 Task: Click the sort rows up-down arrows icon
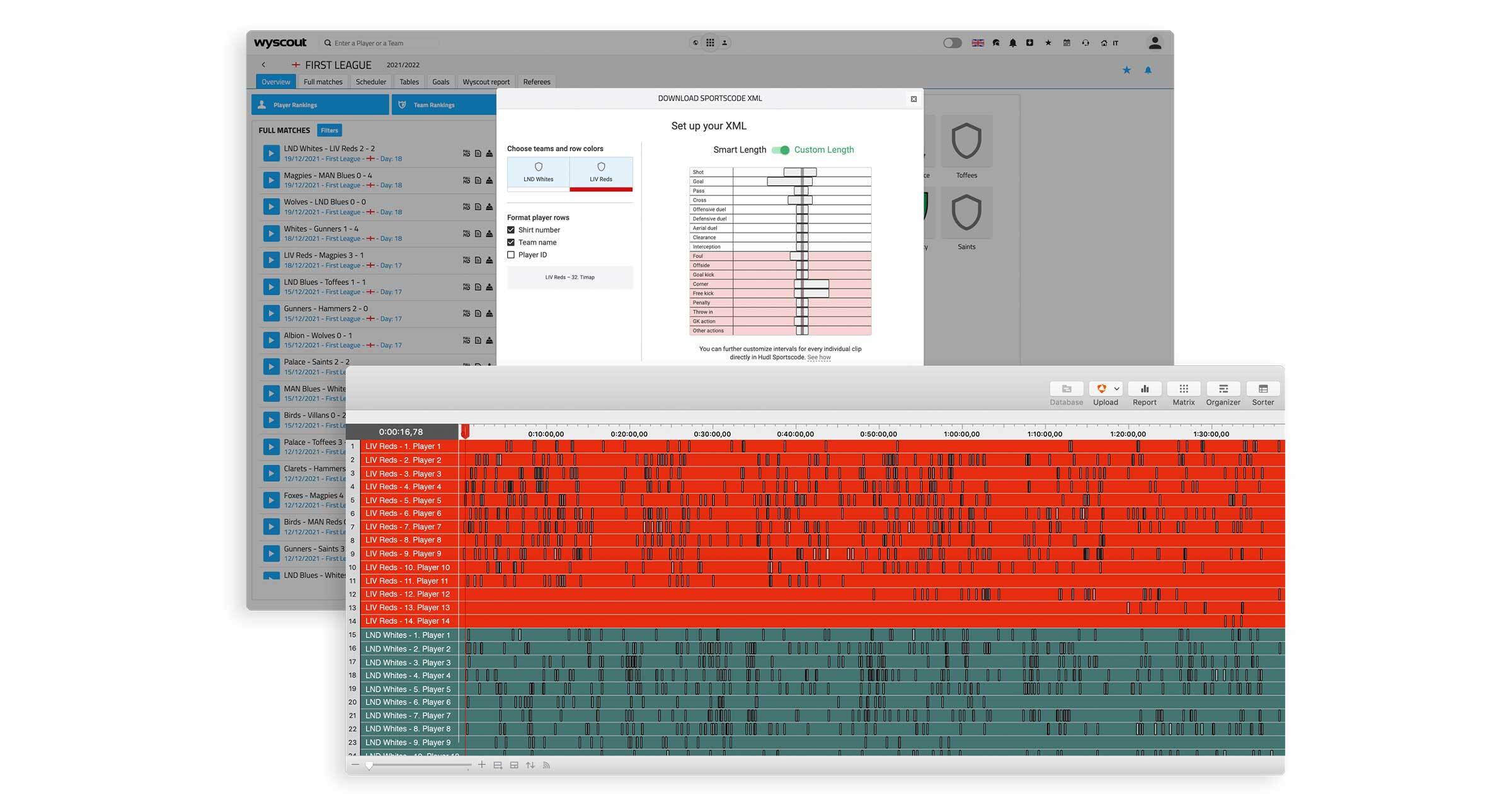(530, 765)
